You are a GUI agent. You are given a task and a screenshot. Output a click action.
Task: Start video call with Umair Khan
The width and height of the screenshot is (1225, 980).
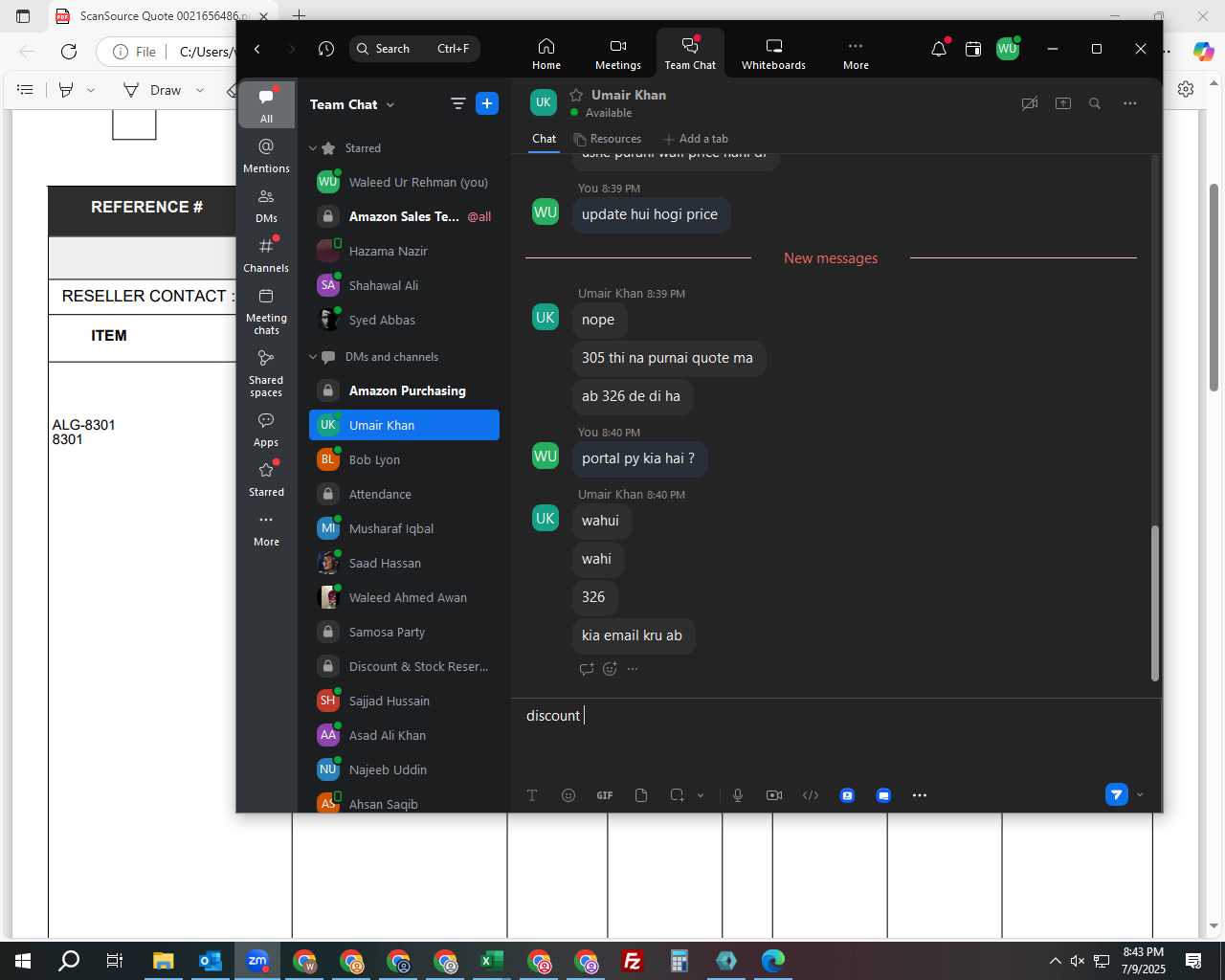point(1030,103)
